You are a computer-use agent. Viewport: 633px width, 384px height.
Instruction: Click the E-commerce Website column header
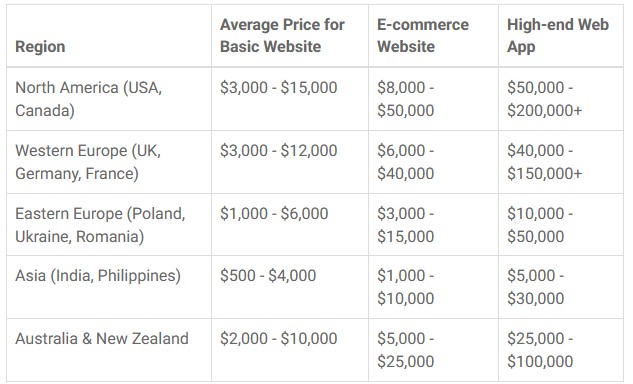click(x=433, y=36)
